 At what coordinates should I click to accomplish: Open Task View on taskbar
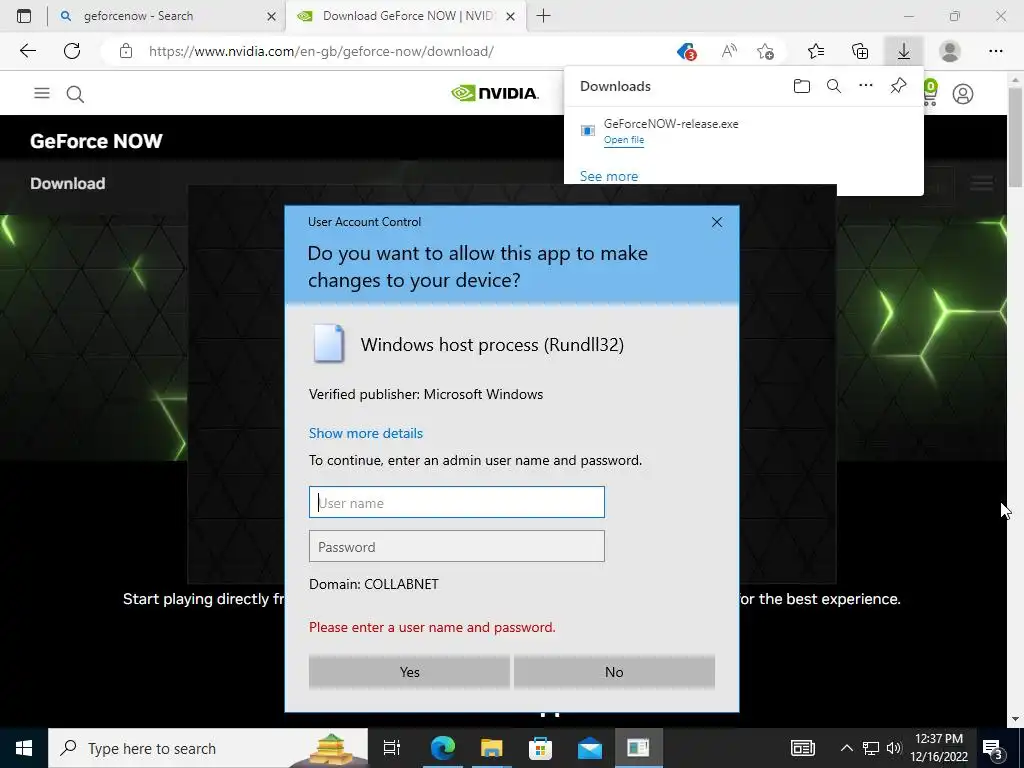click(392, 748)
